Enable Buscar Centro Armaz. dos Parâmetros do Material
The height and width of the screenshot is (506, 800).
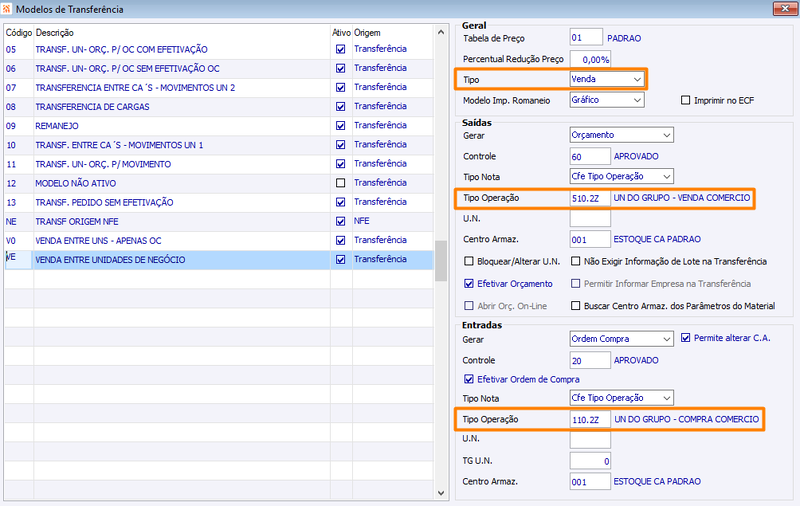[576, 306]
